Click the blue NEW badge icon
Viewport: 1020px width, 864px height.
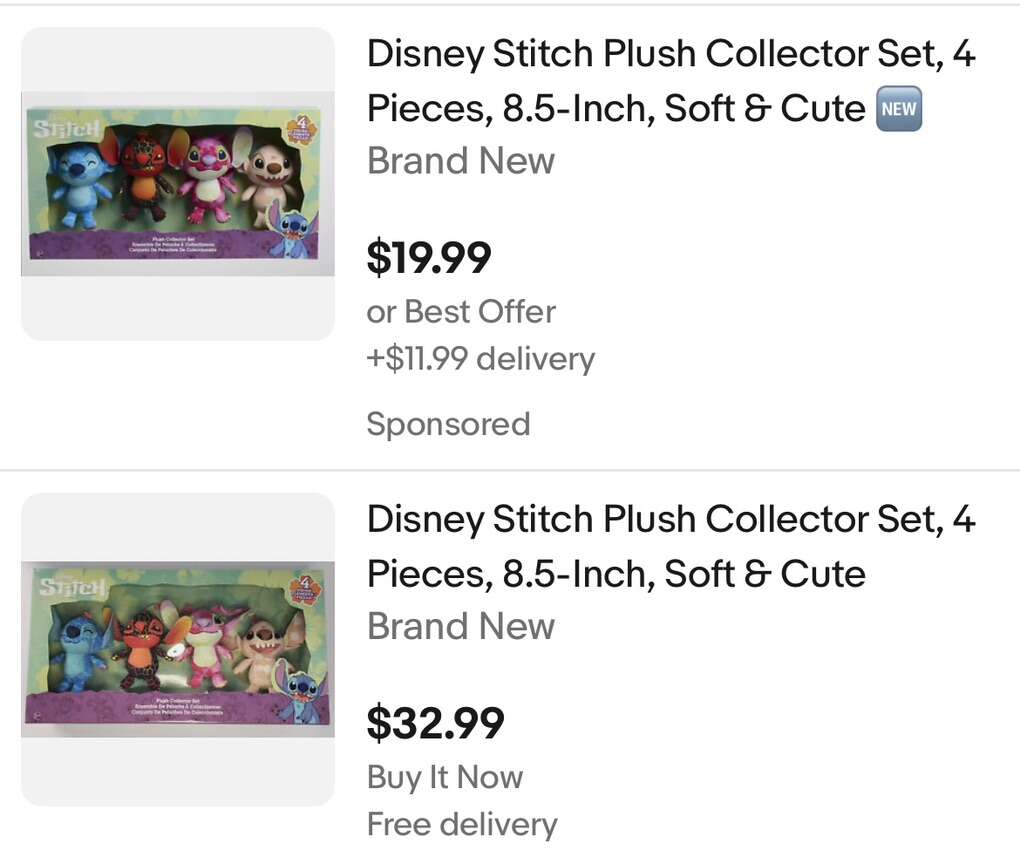click(898, 109)
